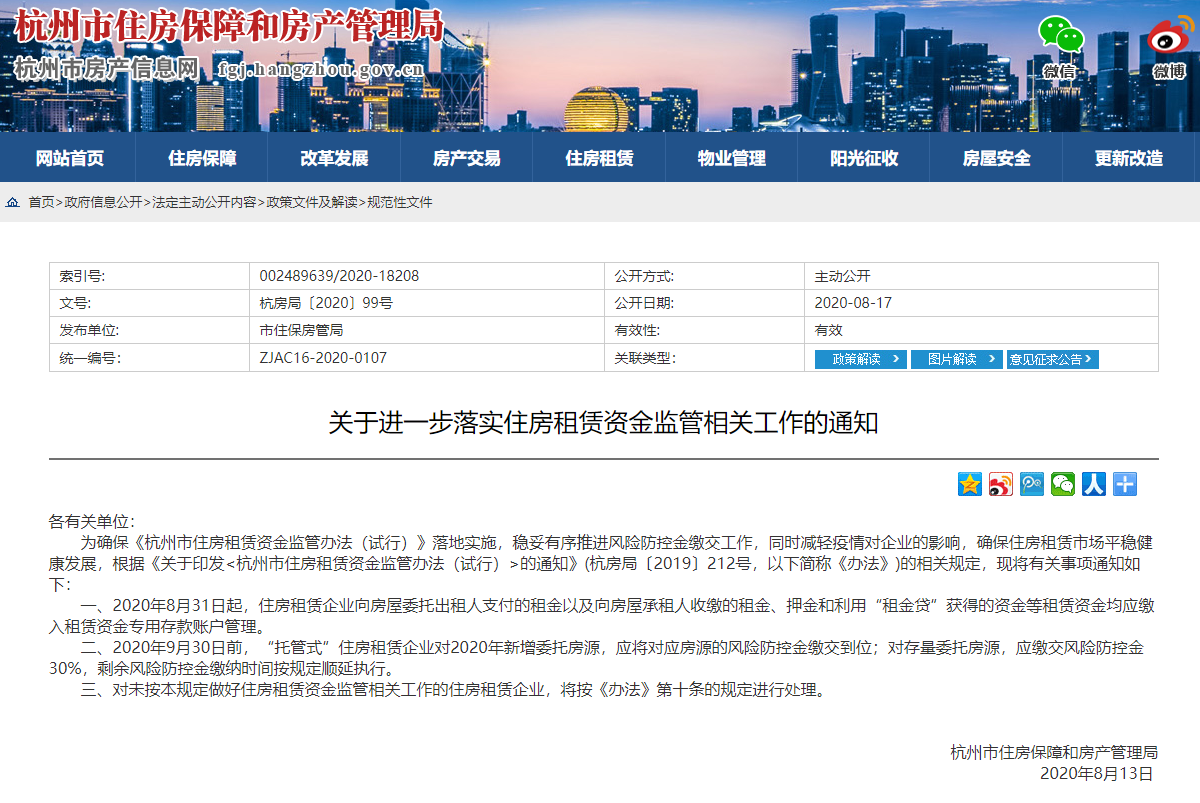
Task: Select unified code ZJAC16-2020-0107
Action: (x=323, y=358)
